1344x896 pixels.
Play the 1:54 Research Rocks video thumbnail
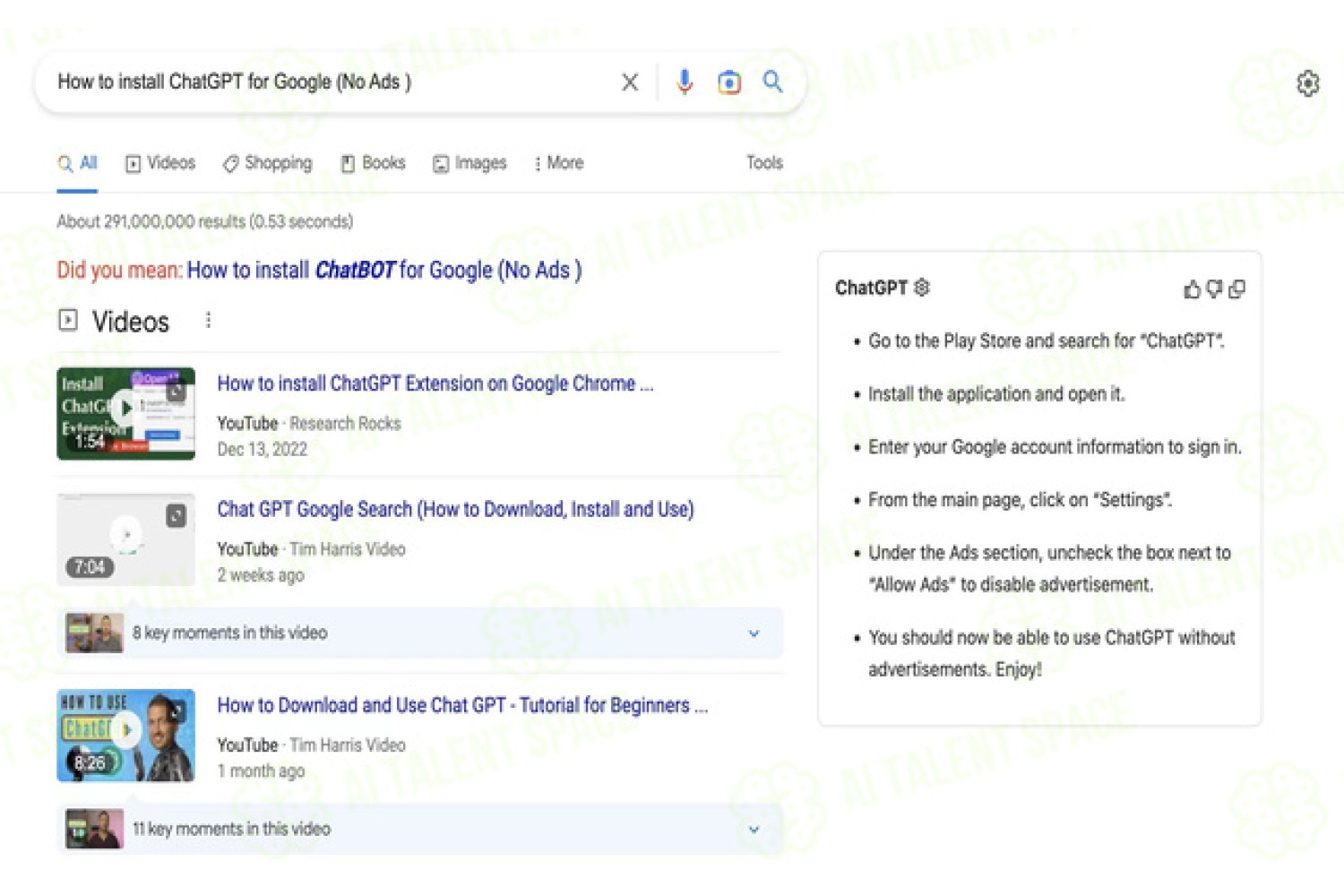pyautogui.click(x=125, y=413)
